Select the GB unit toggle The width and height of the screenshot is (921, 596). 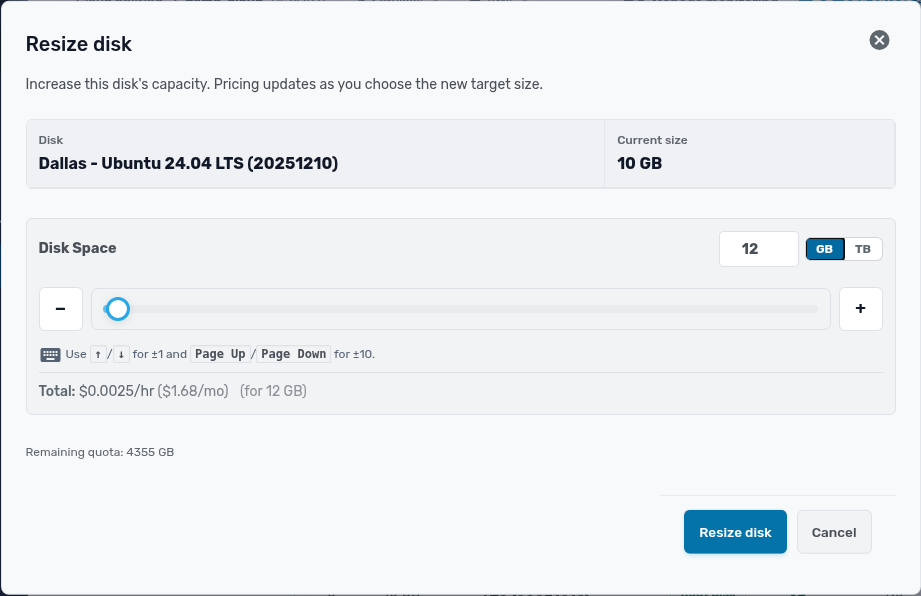pyautogui.click(x=825, y=249)
